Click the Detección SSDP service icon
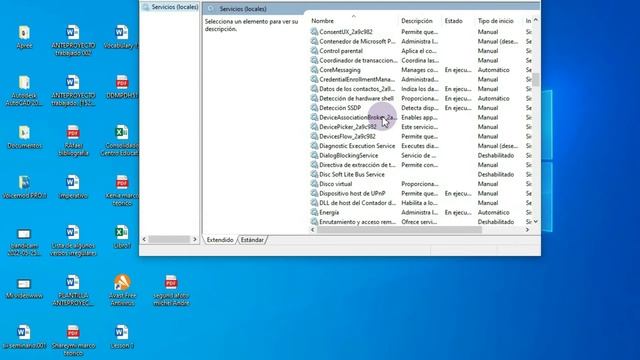 [314, 108]
